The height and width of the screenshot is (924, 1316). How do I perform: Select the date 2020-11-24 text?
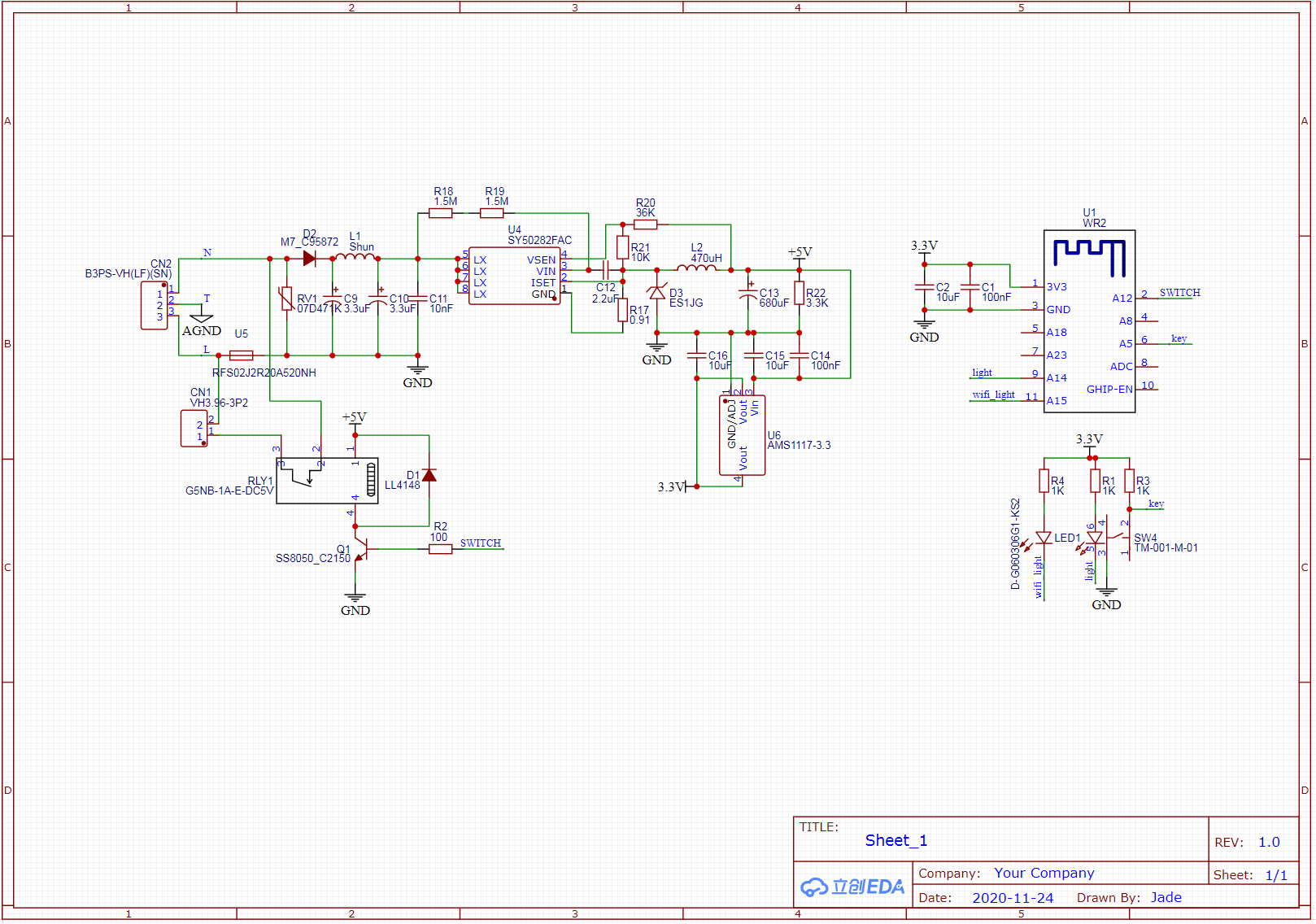1013,898
